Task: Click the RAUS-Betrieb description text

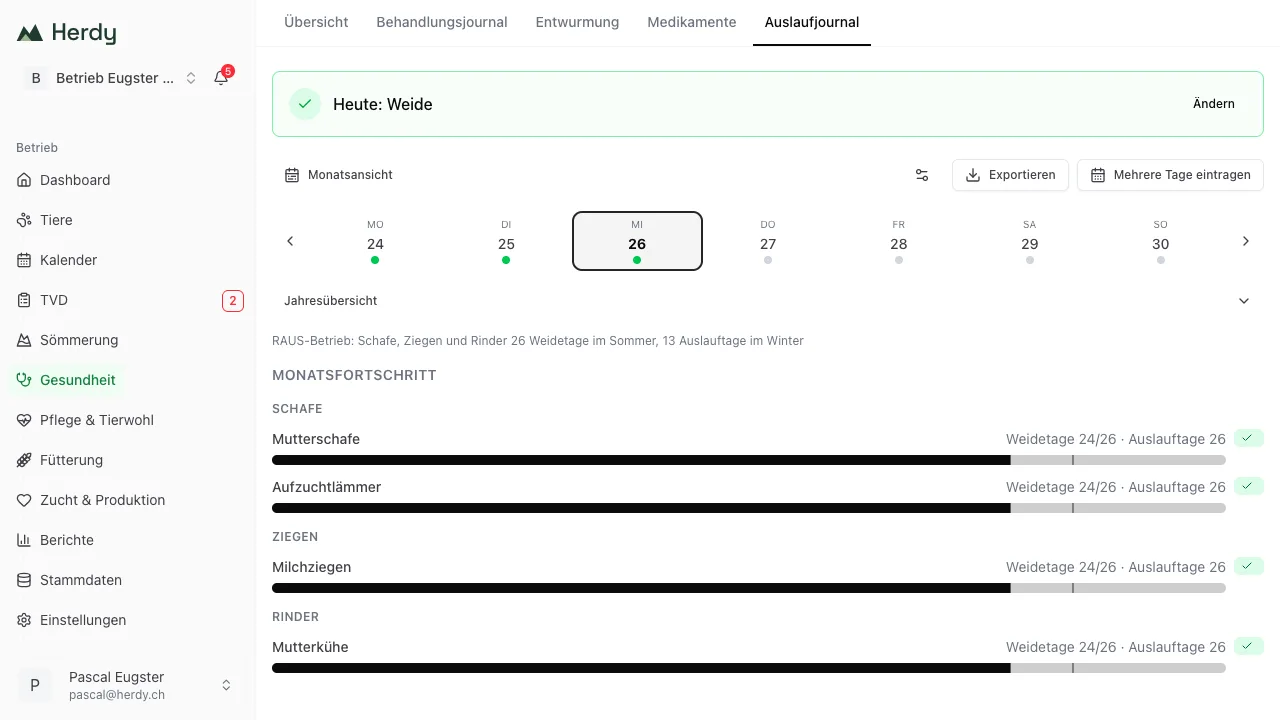Action: pyautogui.click(x=538, y=341)
